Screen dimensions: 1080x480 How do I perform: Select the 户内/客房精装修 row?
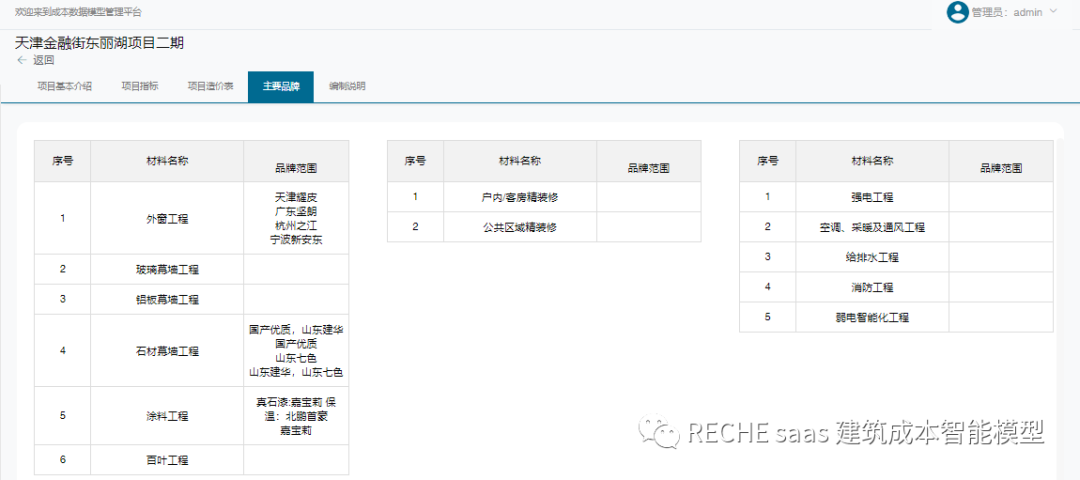pos(519,197)
